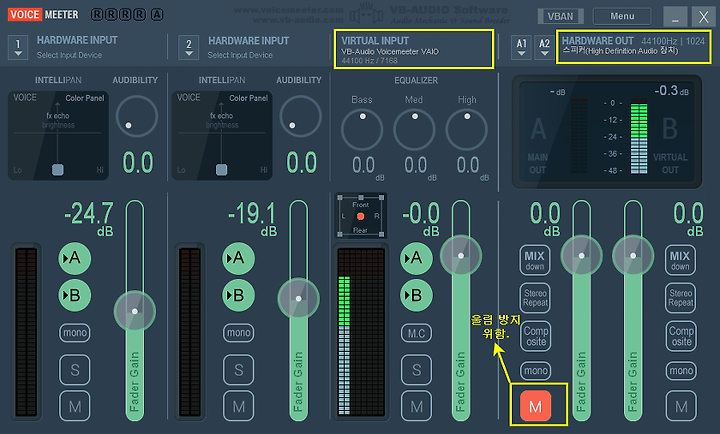Solo the Virtual Input strip
The height and width of the screenshot is (434, 720).
(x=416, y=369)
